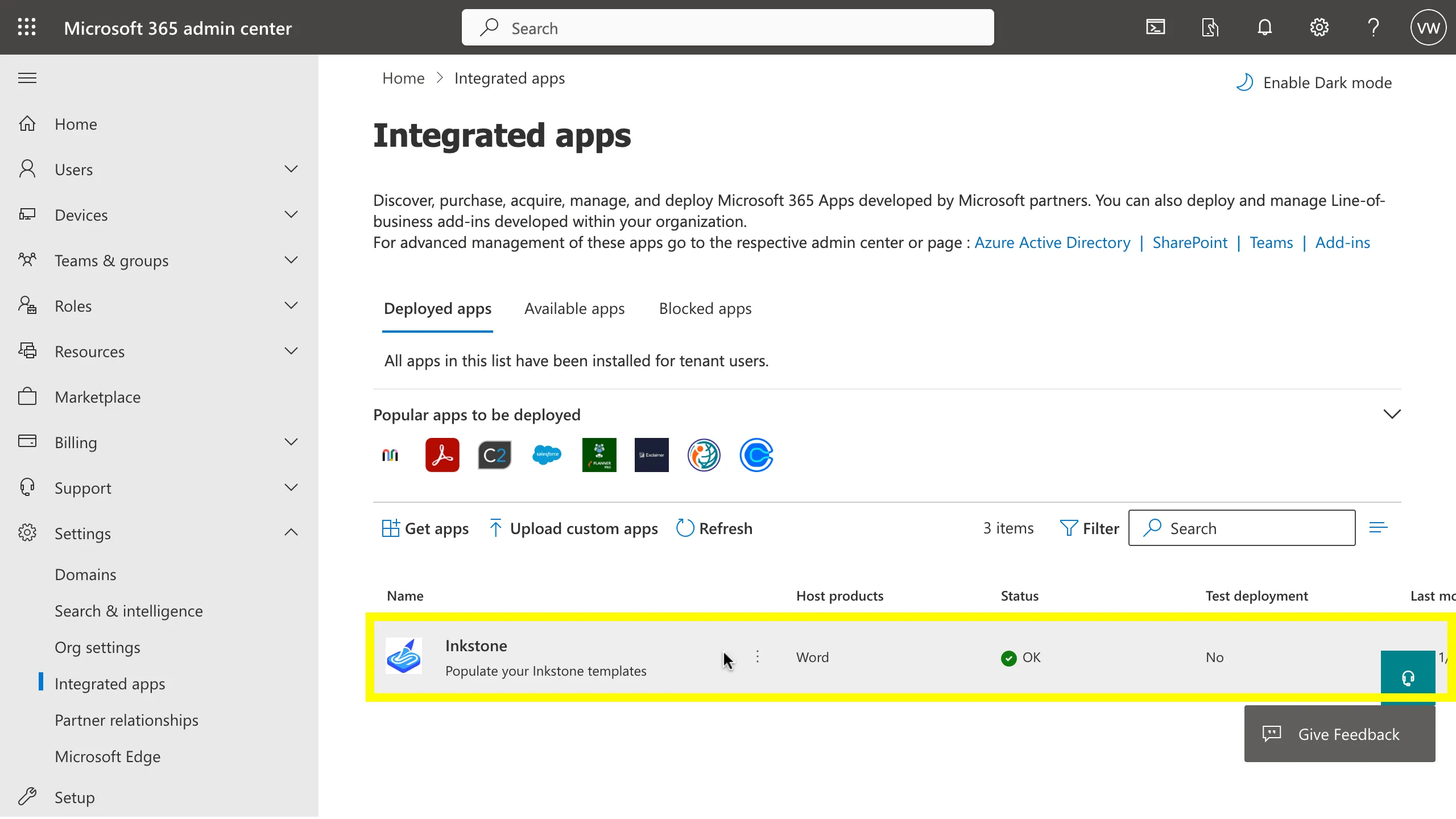Select Integrated apps in sidebar
1456x819 pixels.
click(x=110, y=684)
